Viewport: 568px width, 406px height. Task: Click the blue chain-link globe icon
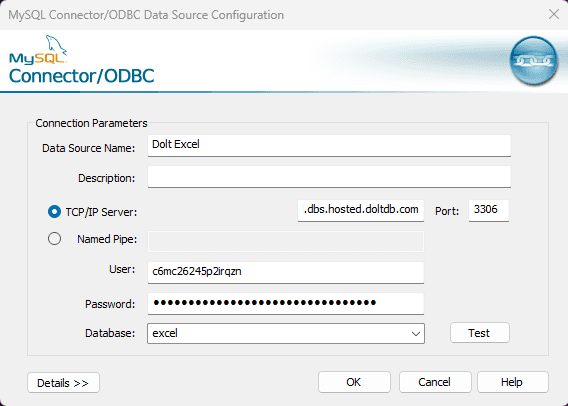pyautogui.click(x=534, y=60)
